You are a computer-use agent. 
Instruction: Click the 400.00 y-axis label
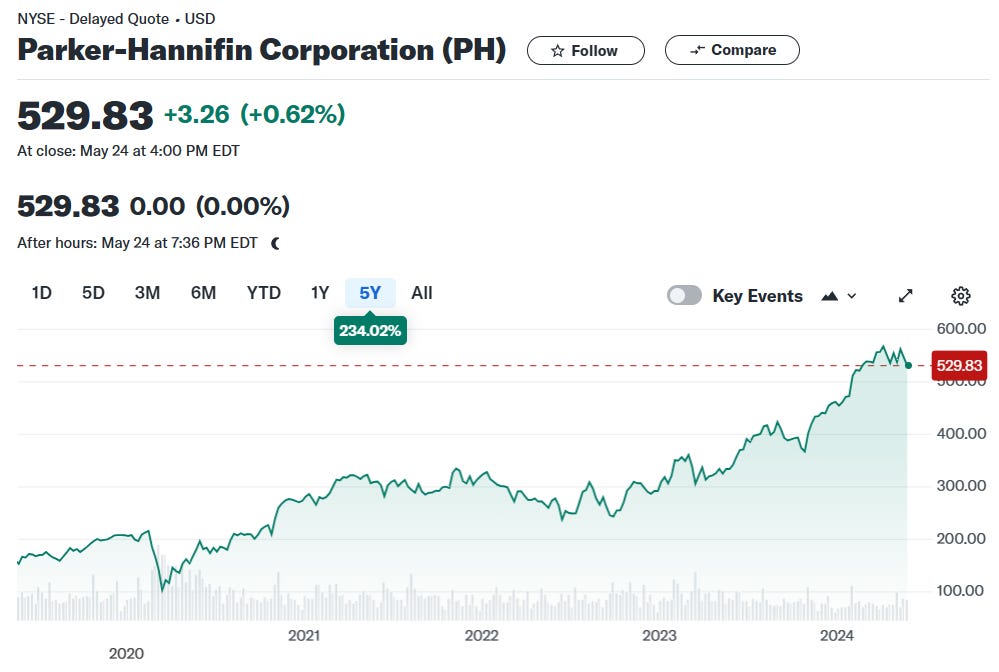coord(961,434)
